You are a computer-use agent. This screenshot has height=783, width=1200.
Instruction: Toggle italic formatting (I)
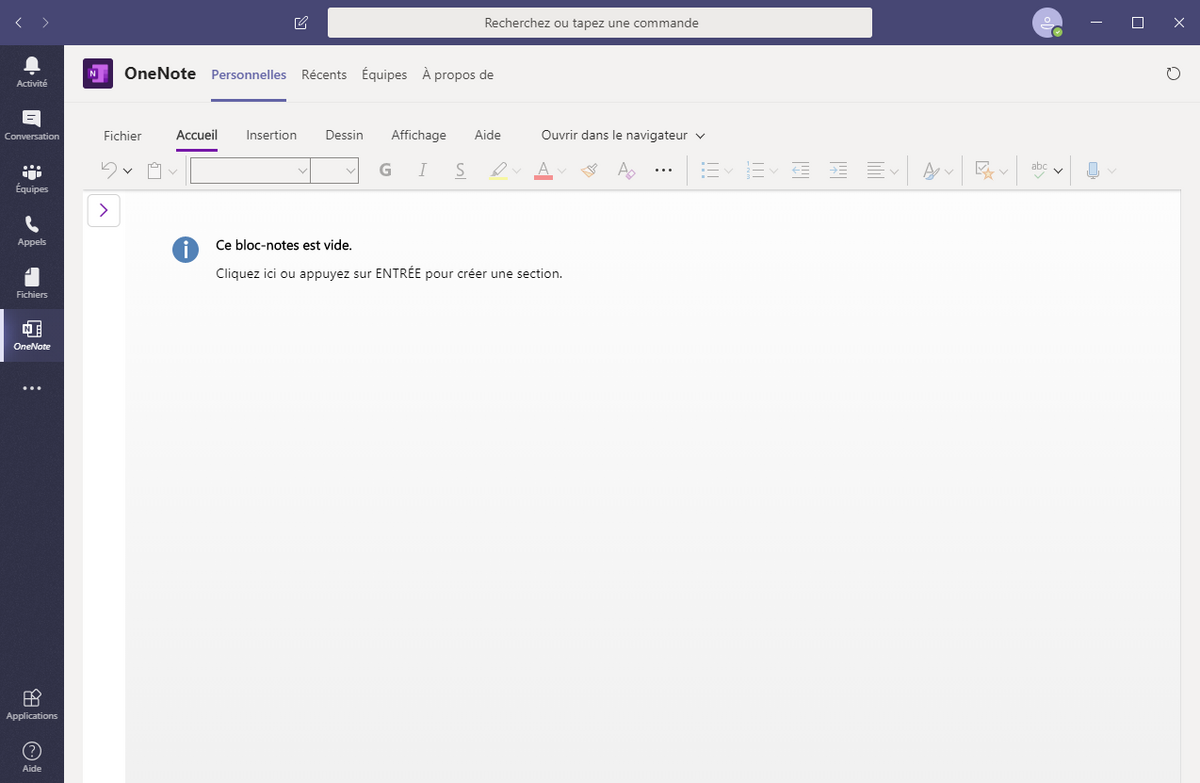point(422,171)
